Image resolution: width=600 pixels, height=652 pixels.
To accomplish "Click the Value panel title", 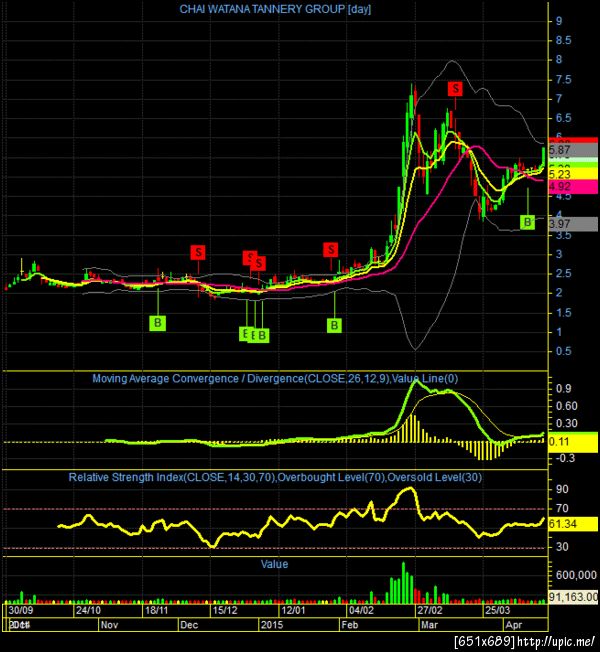I will click(274, 564).
